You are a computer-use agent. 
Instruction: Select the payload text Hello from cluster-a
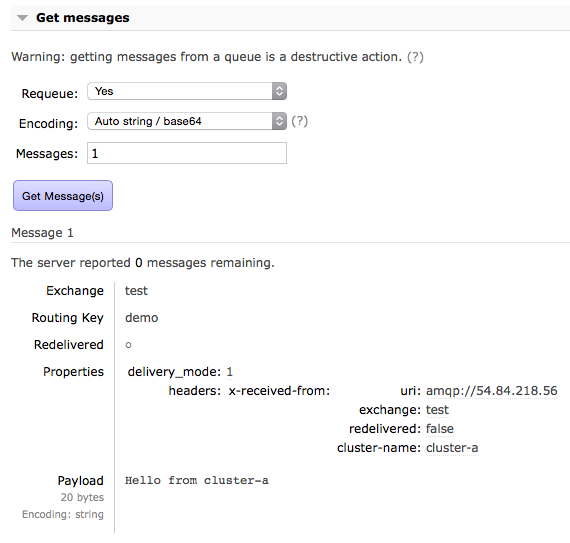tap(197, 480)
